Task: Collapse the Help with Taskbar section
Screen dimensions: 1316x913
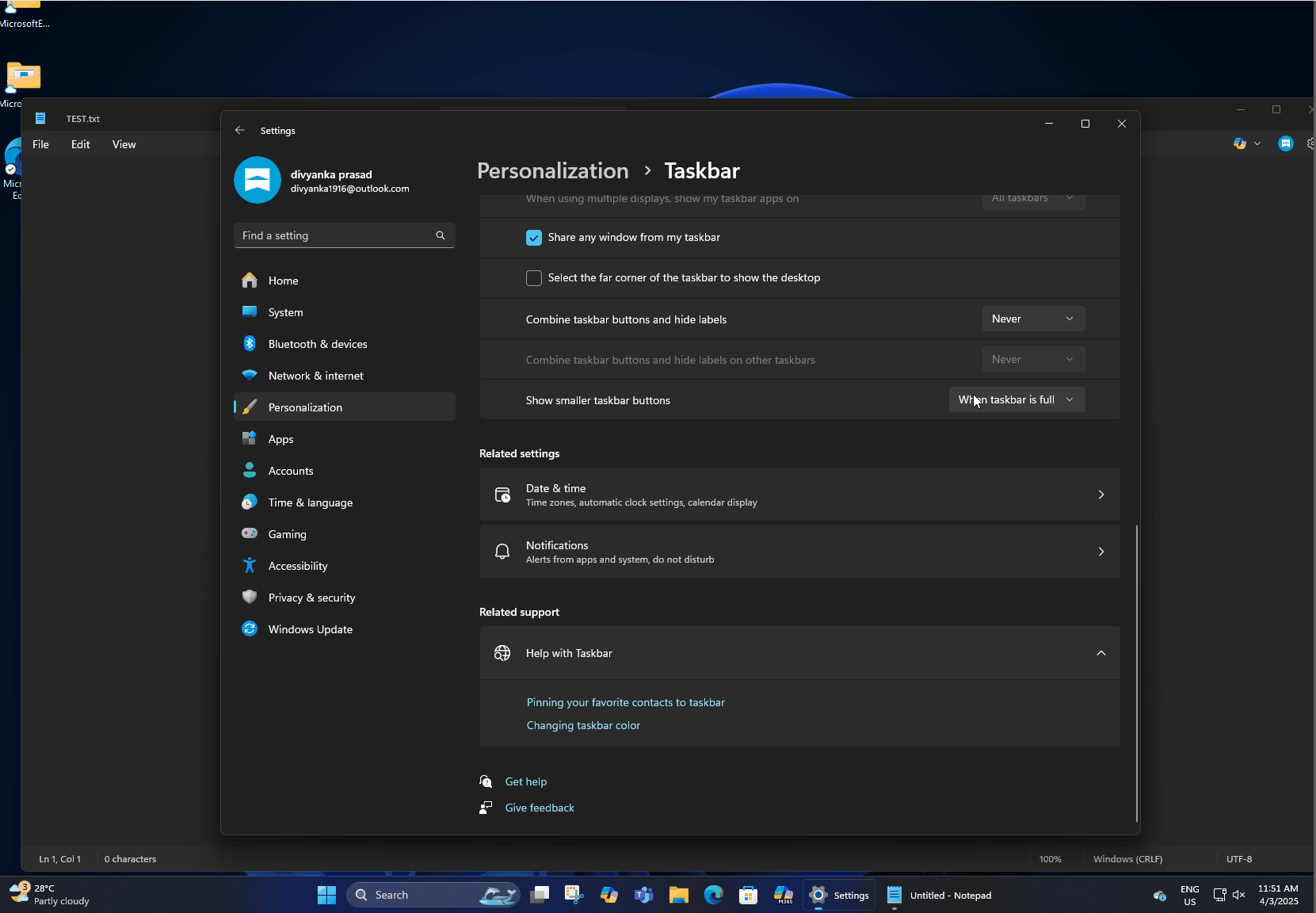Action: [1100, 653]
